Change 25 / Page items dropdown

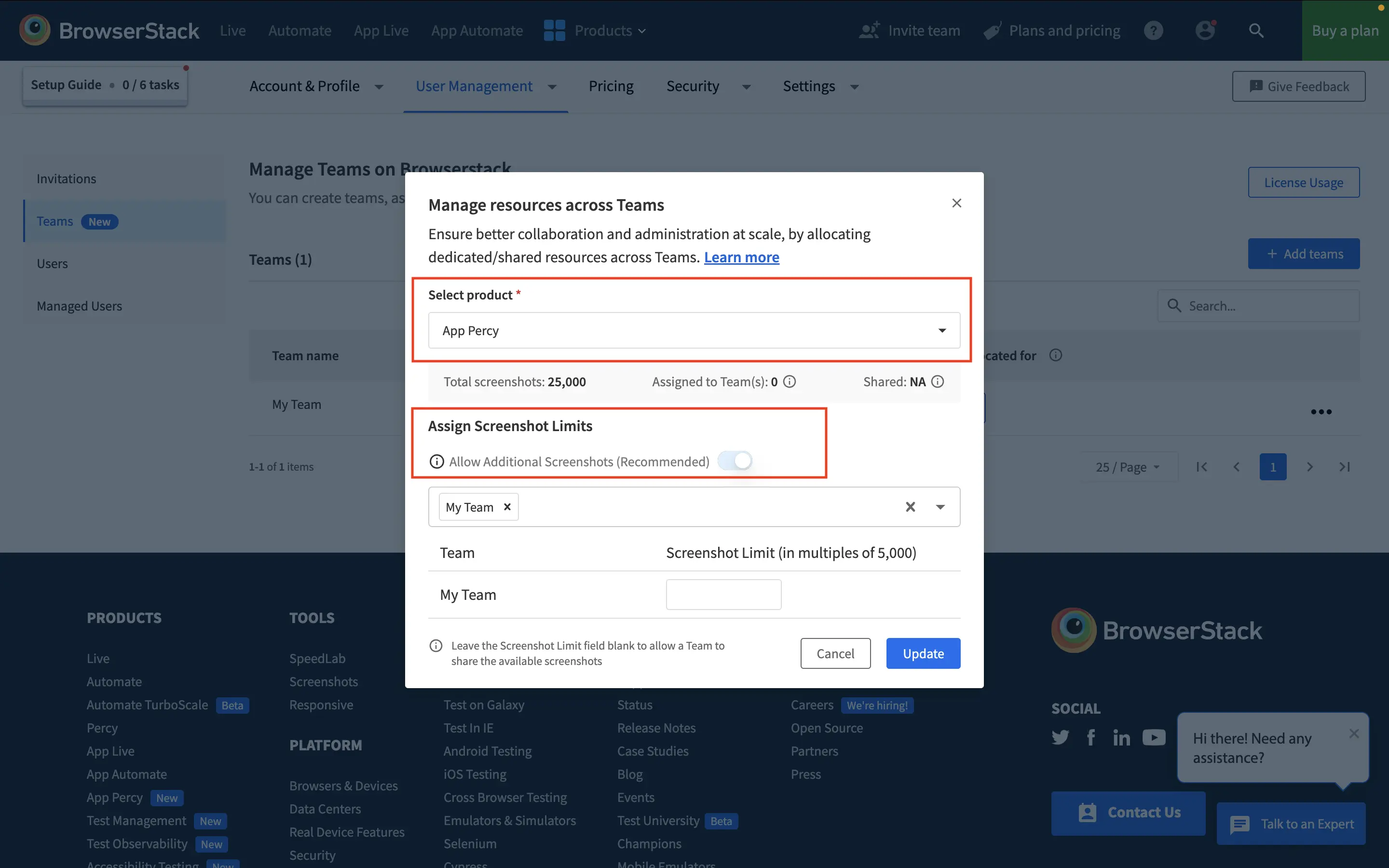coord(1128,467)
